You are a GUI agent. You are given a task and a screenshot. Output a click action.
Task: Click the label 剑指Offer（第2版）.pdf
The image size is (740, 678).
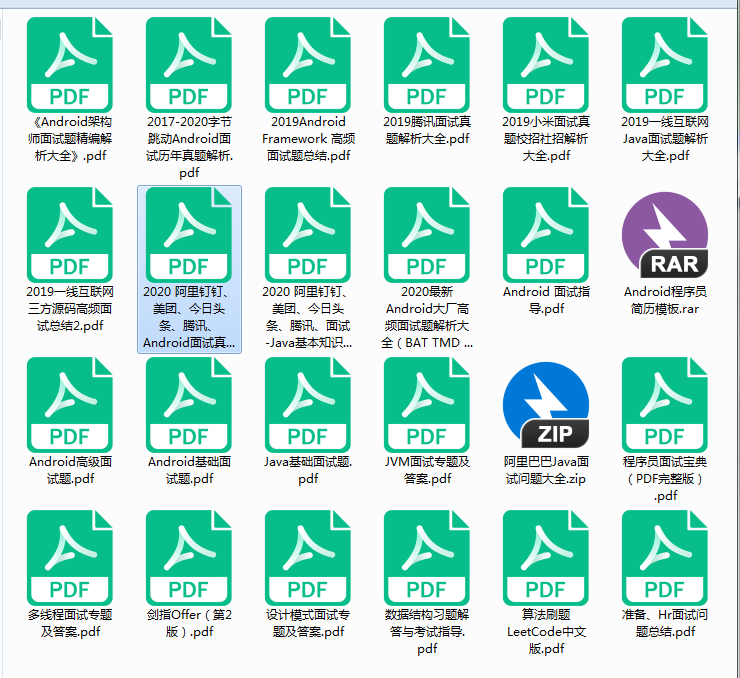pos(189,623)
